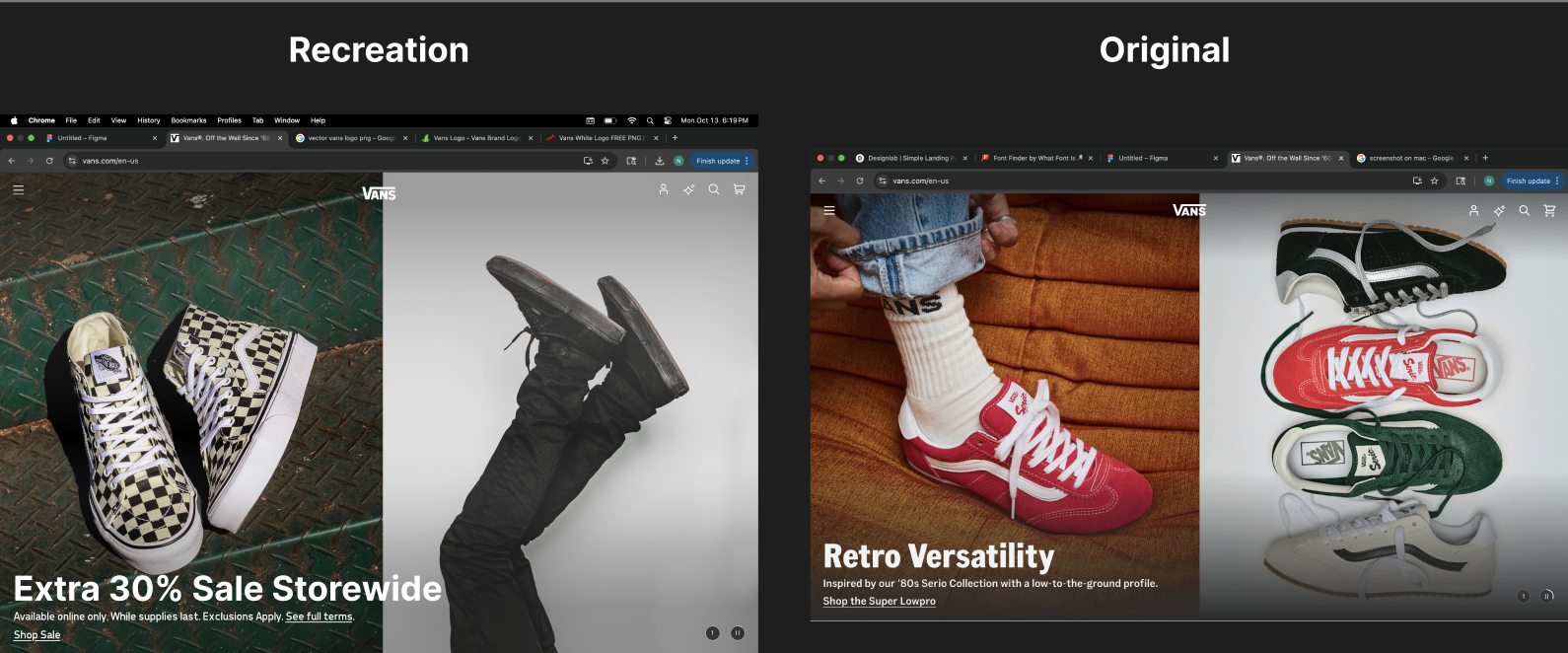This screenshot has height=653, width=1568.
Task: Switch to Vans White Logo FREE PNG tab
Action: (602, 138)
